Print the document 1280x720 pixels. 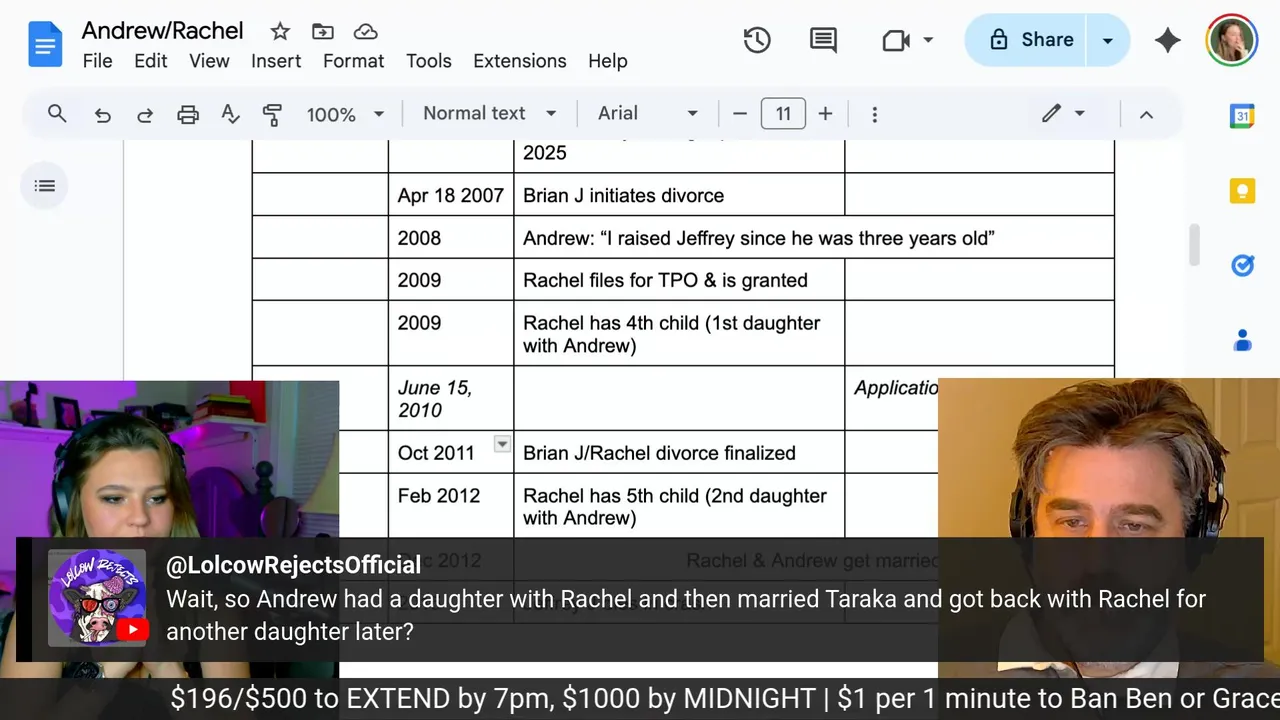(188, 114)
